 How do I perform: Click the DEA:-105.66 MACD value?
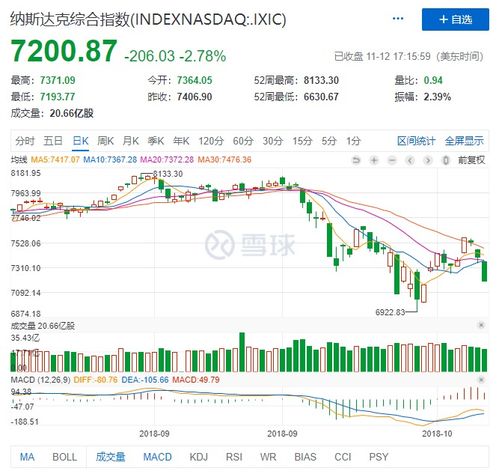click(145, 380)
